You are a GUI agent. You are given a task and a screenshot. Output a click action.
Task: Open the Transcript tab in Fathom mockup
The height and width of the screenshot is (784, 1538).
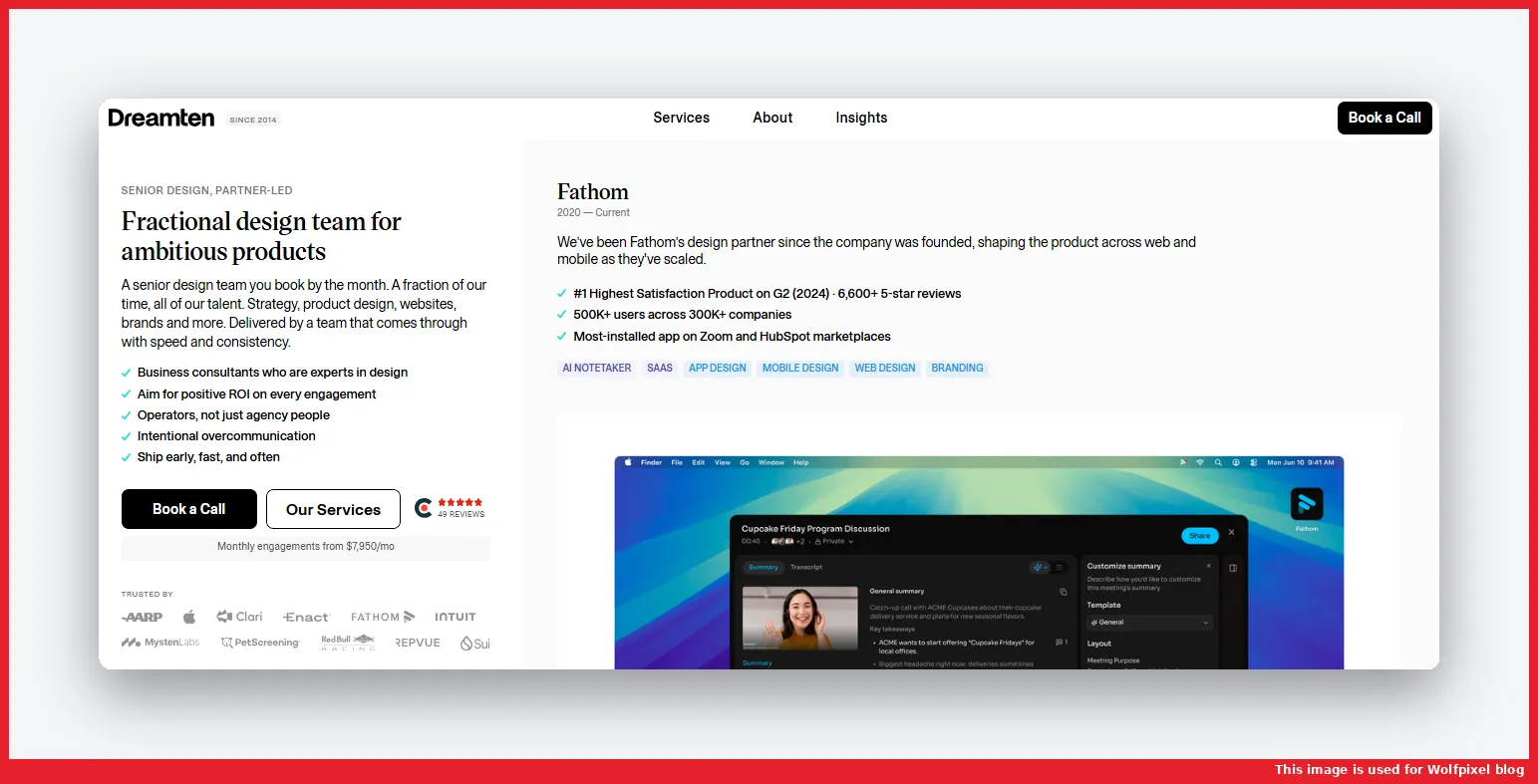[806, 567]
